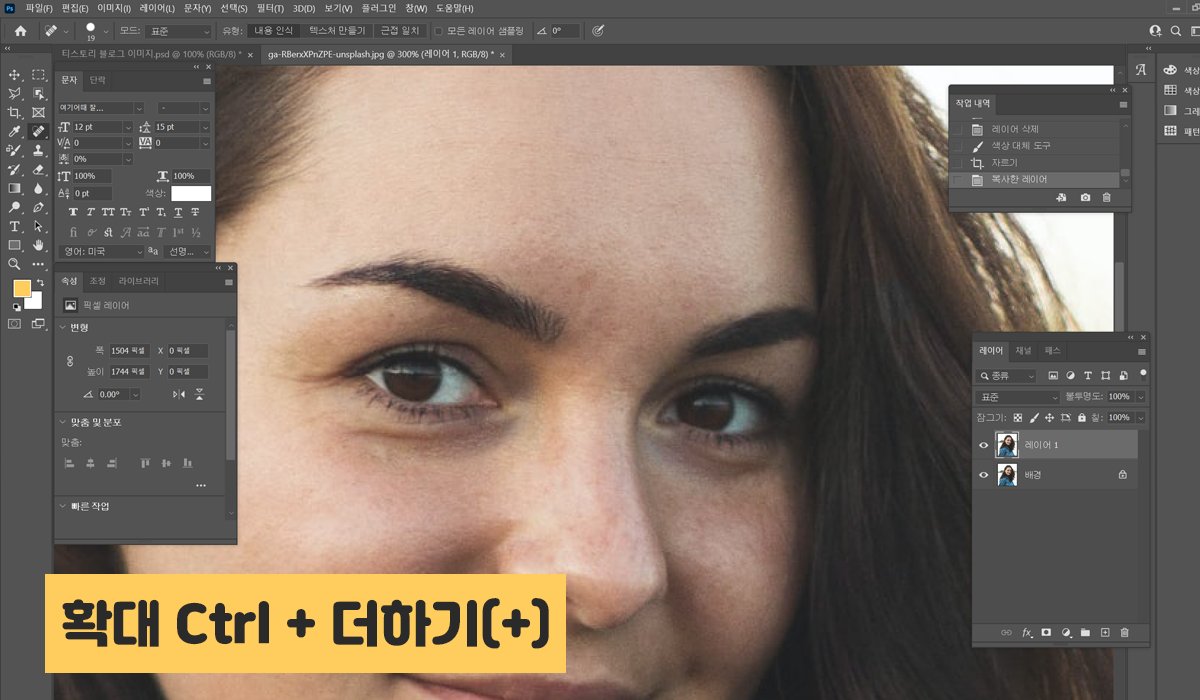
Task: Enable sample all layers checkbox
Action: coord(438,31)
